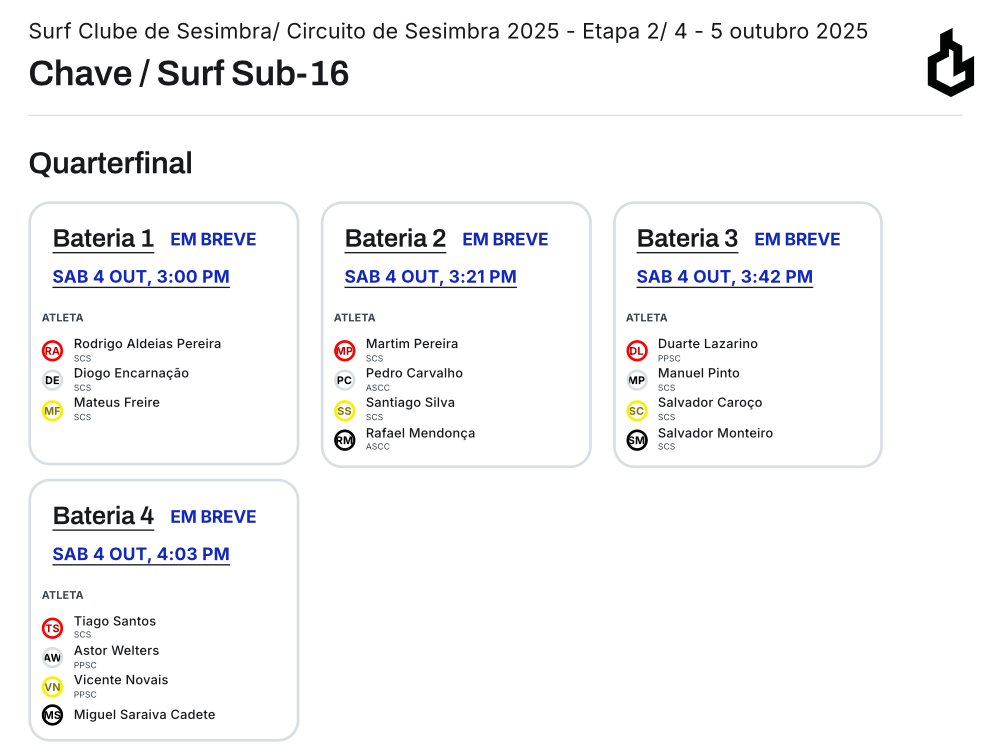The width and height of the screenshot is (987, 750).
Task: Click the SAB 4 OUT, 3:42 PM link
Action: click(724, 277)
